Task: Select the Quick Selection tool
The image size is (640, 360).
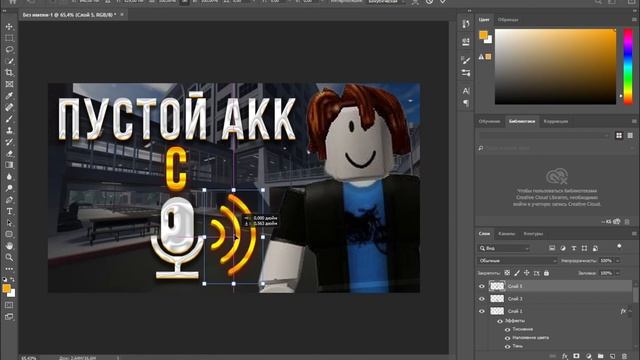Action: (9, 61)
